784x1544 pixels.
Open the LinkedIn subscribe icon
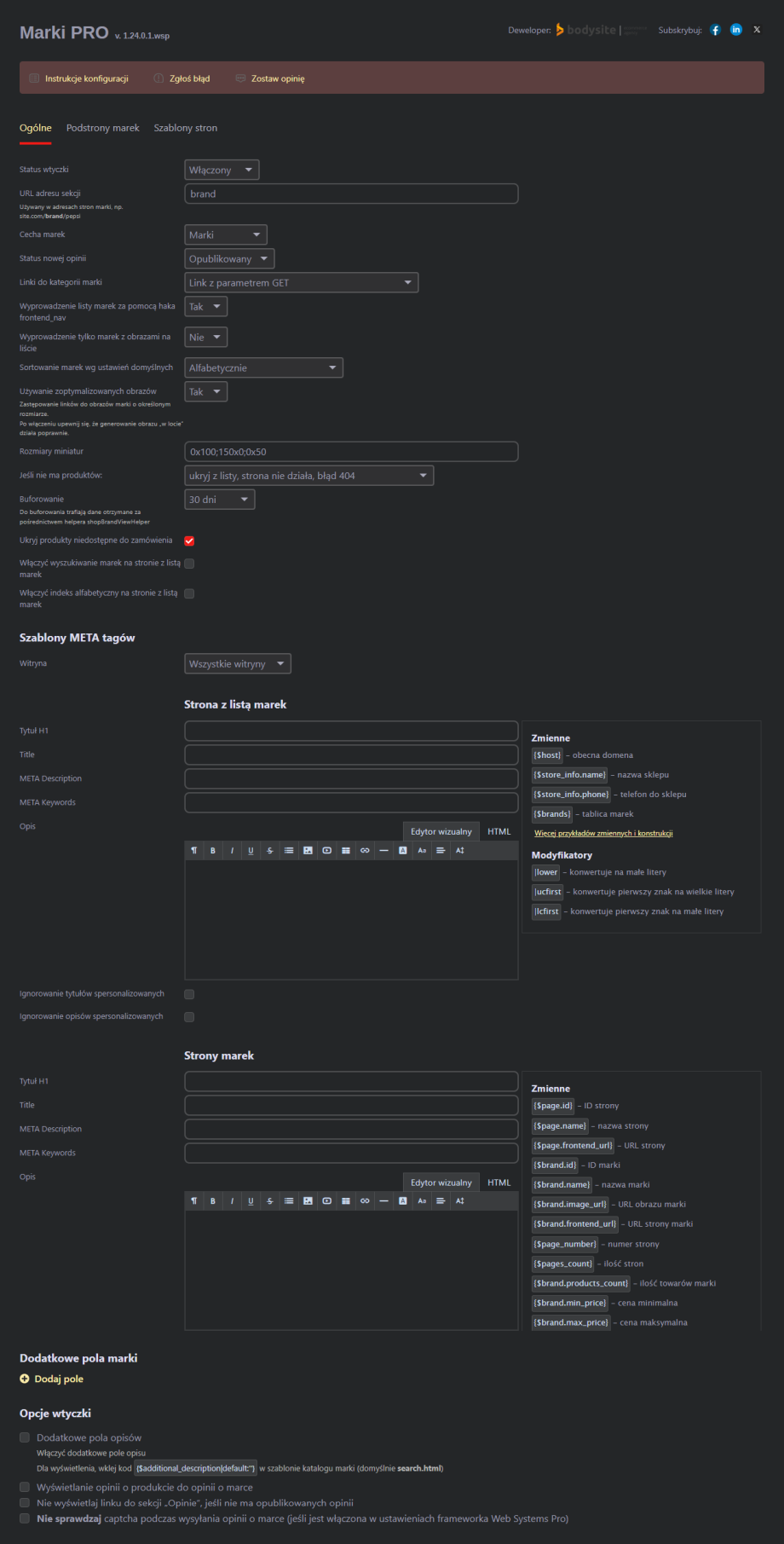[x=736, y=30]
